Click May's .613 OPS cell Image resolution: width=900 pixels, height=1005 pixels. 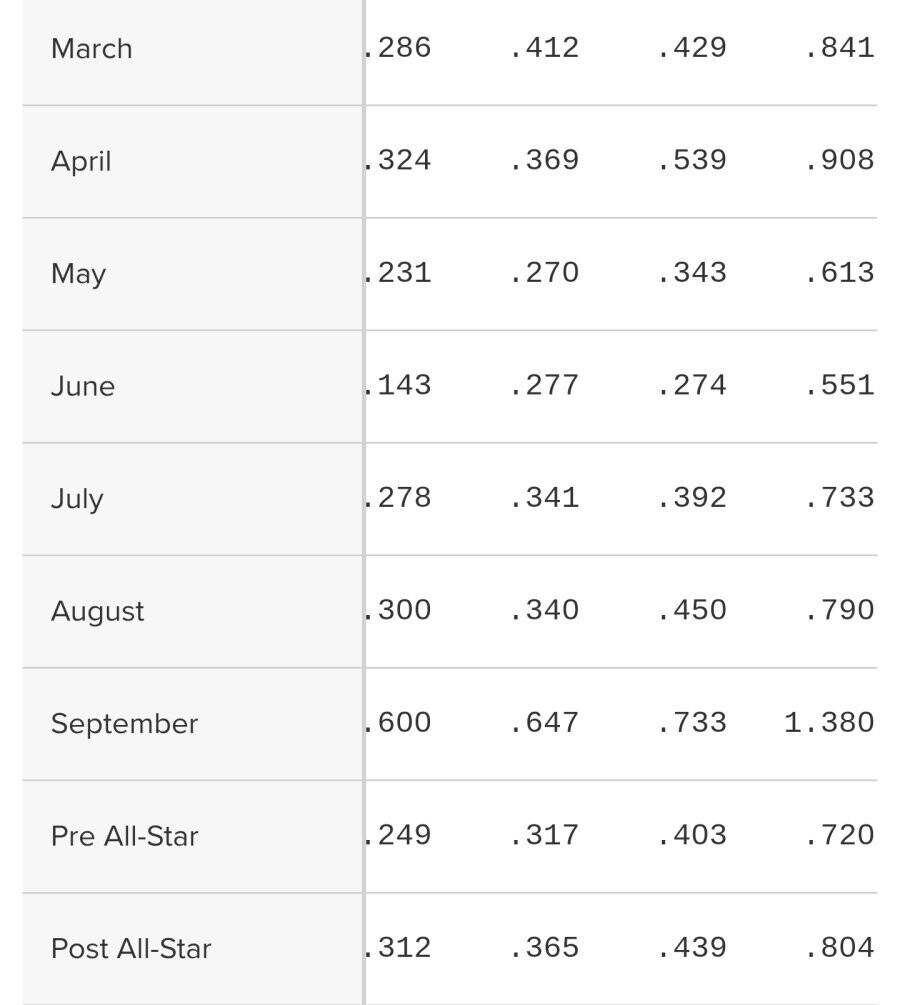coord(839,272)
